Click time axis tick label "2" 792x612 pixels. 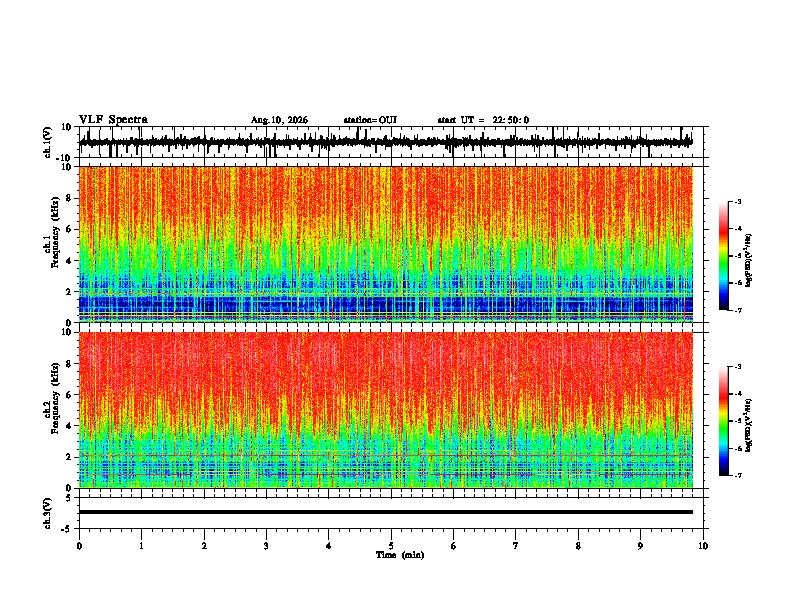204,546
